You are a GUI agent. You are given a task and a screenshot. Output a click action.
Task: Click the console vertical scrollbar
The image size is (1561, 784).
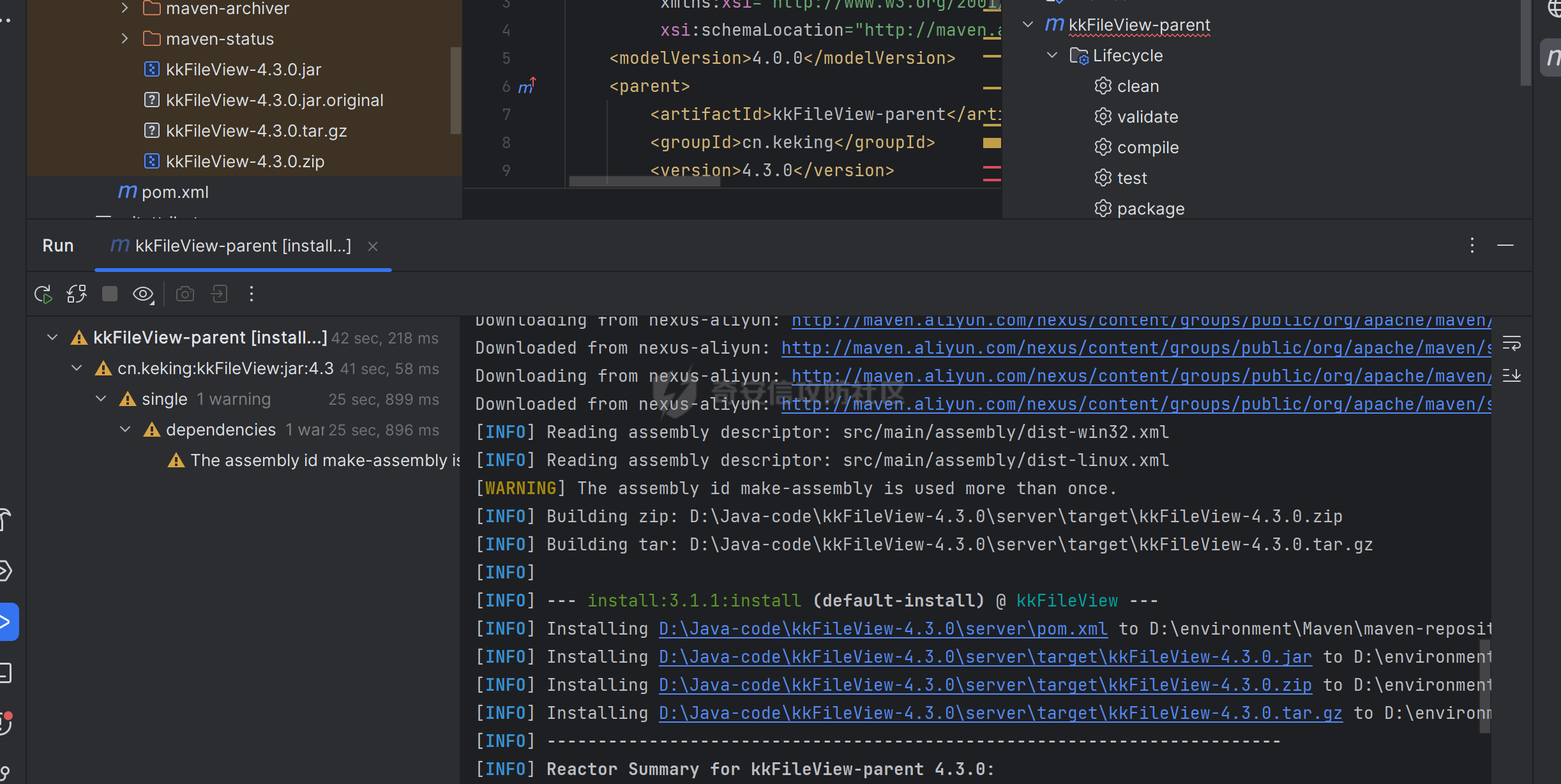coord(1486,687)
